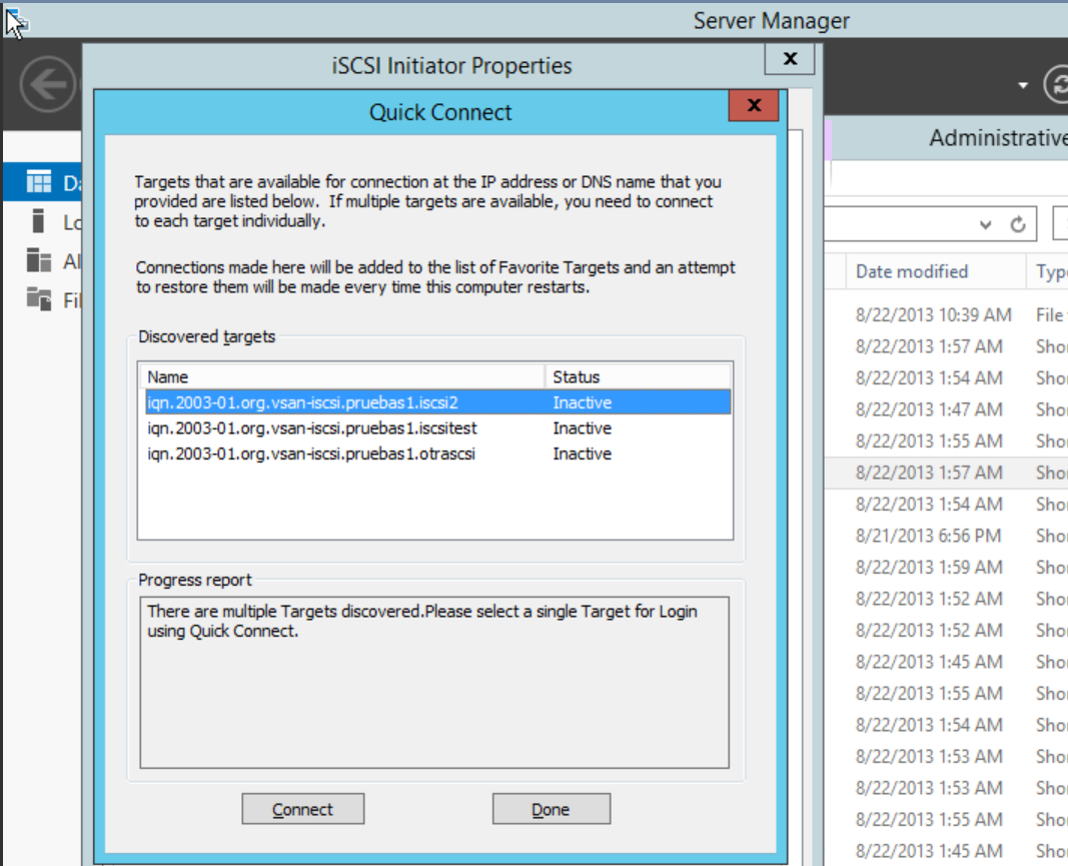Expand the address bar dropdown chevron in Explorer
The height and width of the screenshot is (866, 1068).
click(986, 225)
